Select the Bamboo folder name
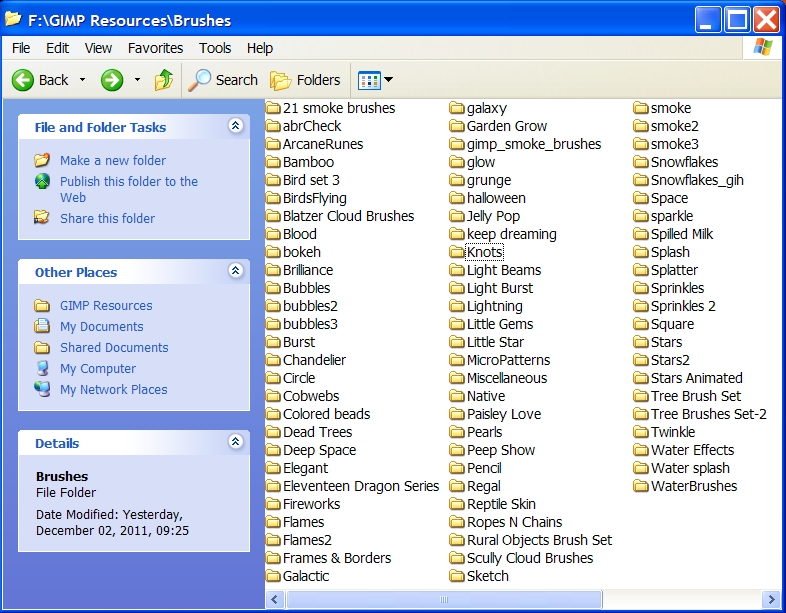This screenshot has height=613, width=786. [308, 162]
